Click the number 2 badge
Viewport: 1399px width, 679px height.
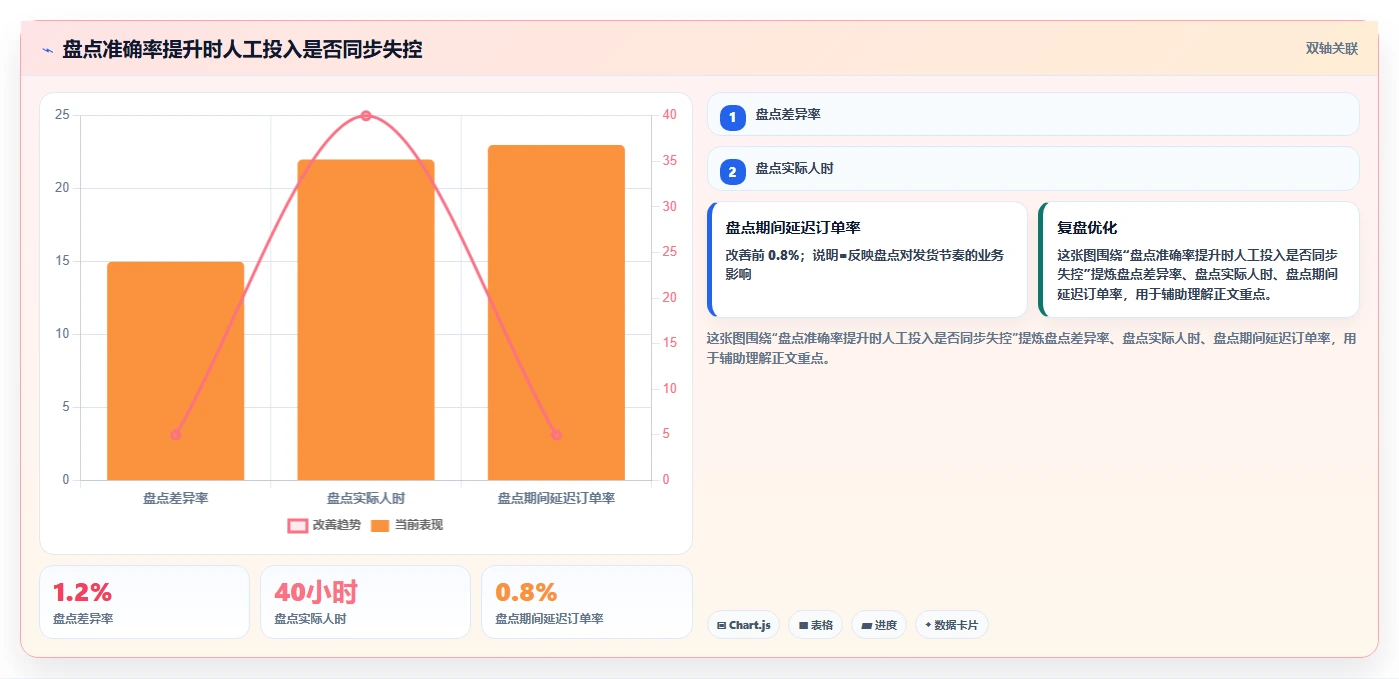pyautogui.click(x=732, y=172)
